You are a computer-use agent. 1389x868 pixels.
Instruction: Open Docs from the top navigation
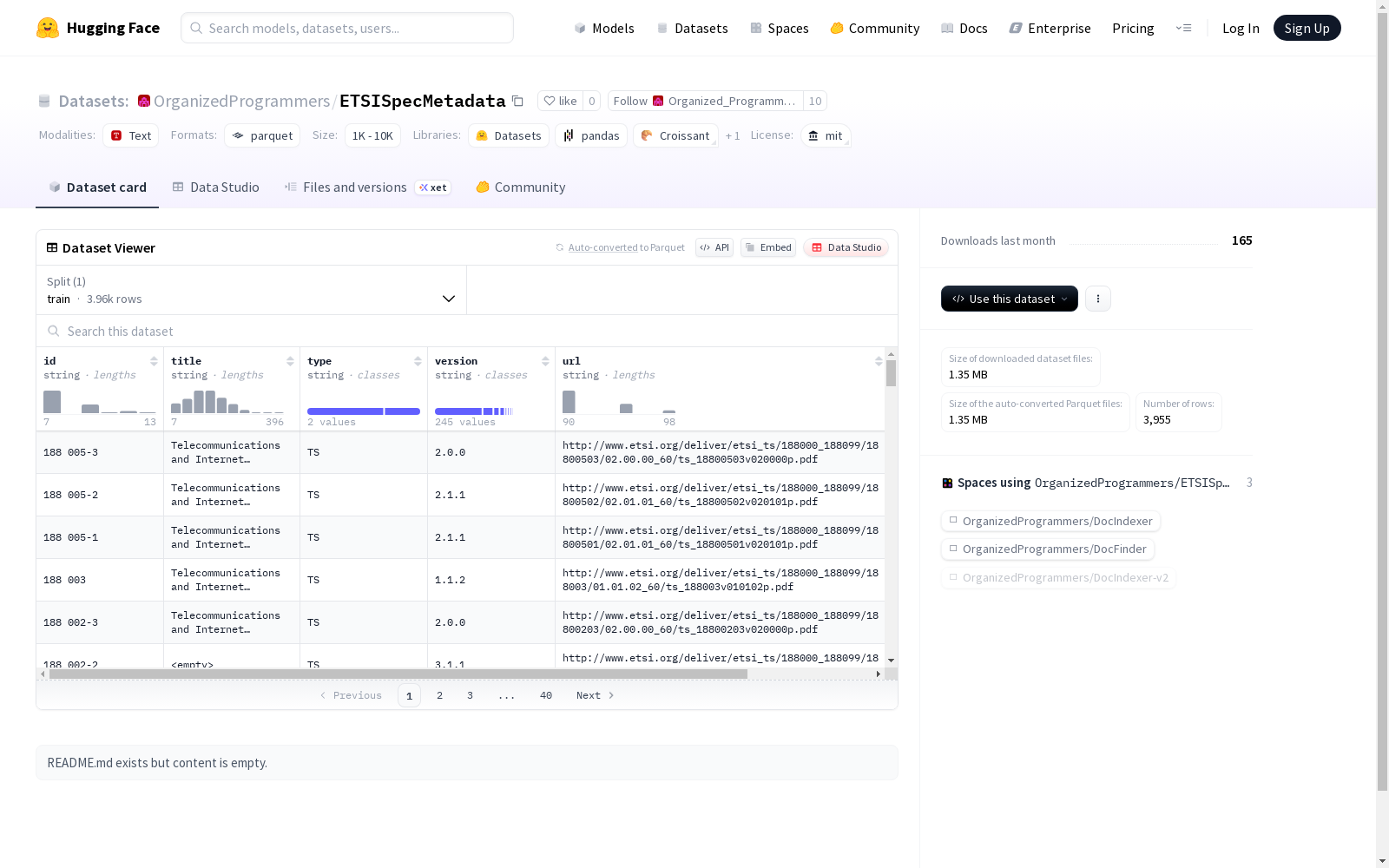click(x=964, y=28)
